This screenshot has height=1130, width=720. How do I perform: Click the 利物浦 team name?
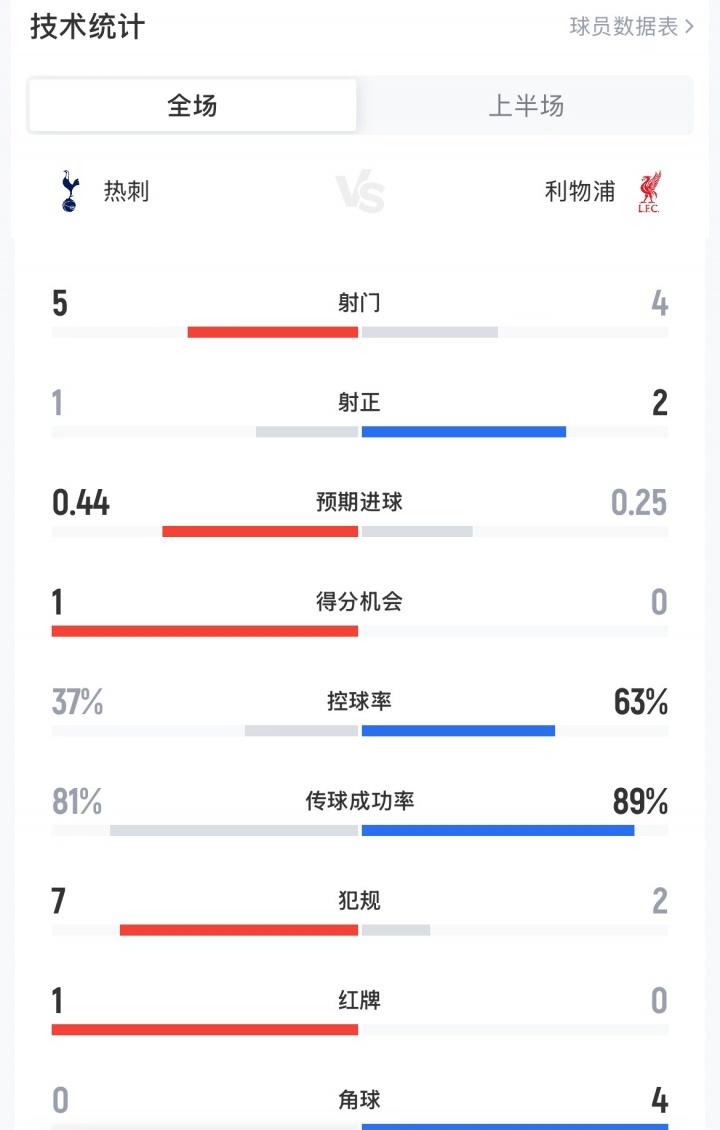tap(580, 191)
